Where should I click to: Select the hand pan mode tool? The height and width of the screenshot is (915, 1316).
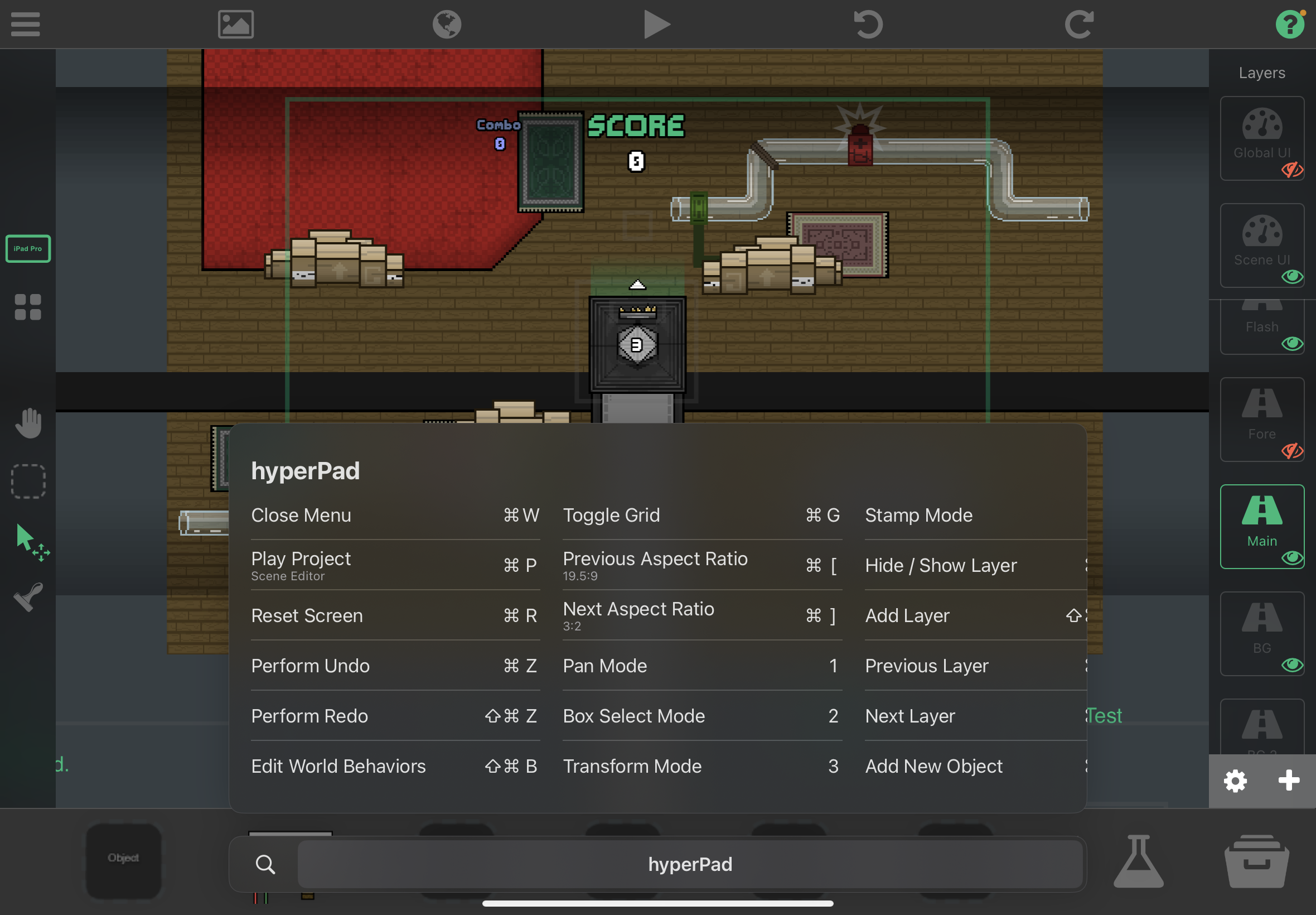(28, 423)
